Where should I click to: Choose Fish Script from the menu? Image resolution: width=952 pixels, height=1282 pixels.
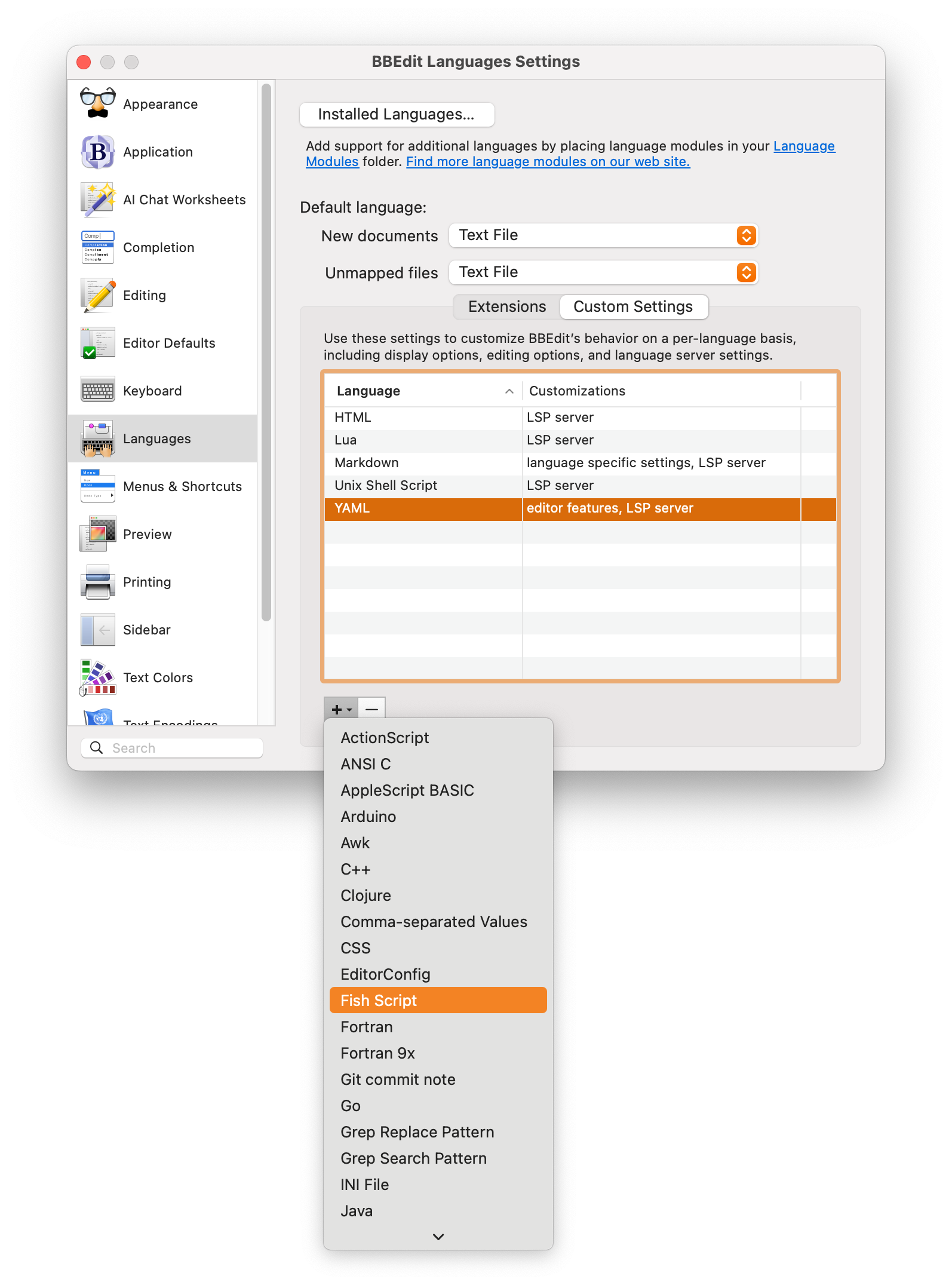438,1001
